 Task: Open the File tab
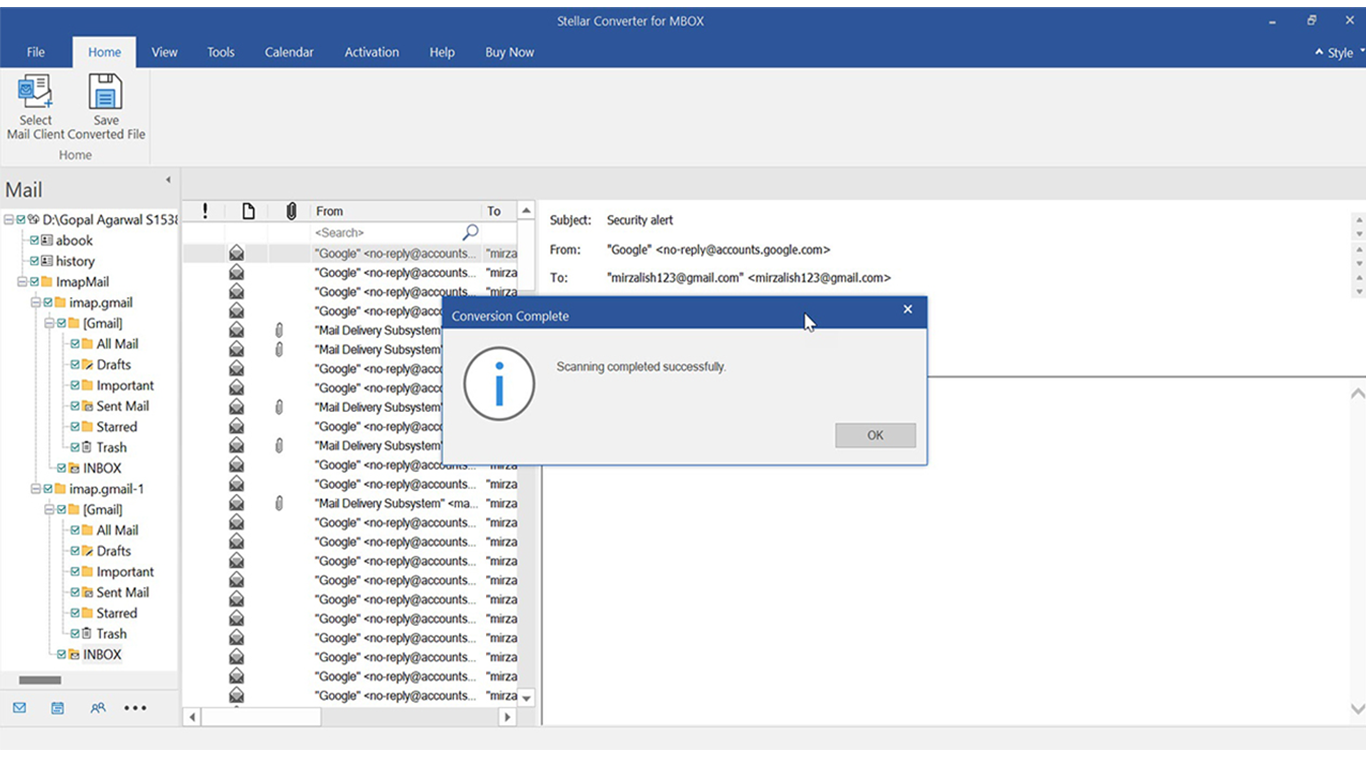[36, 52]
